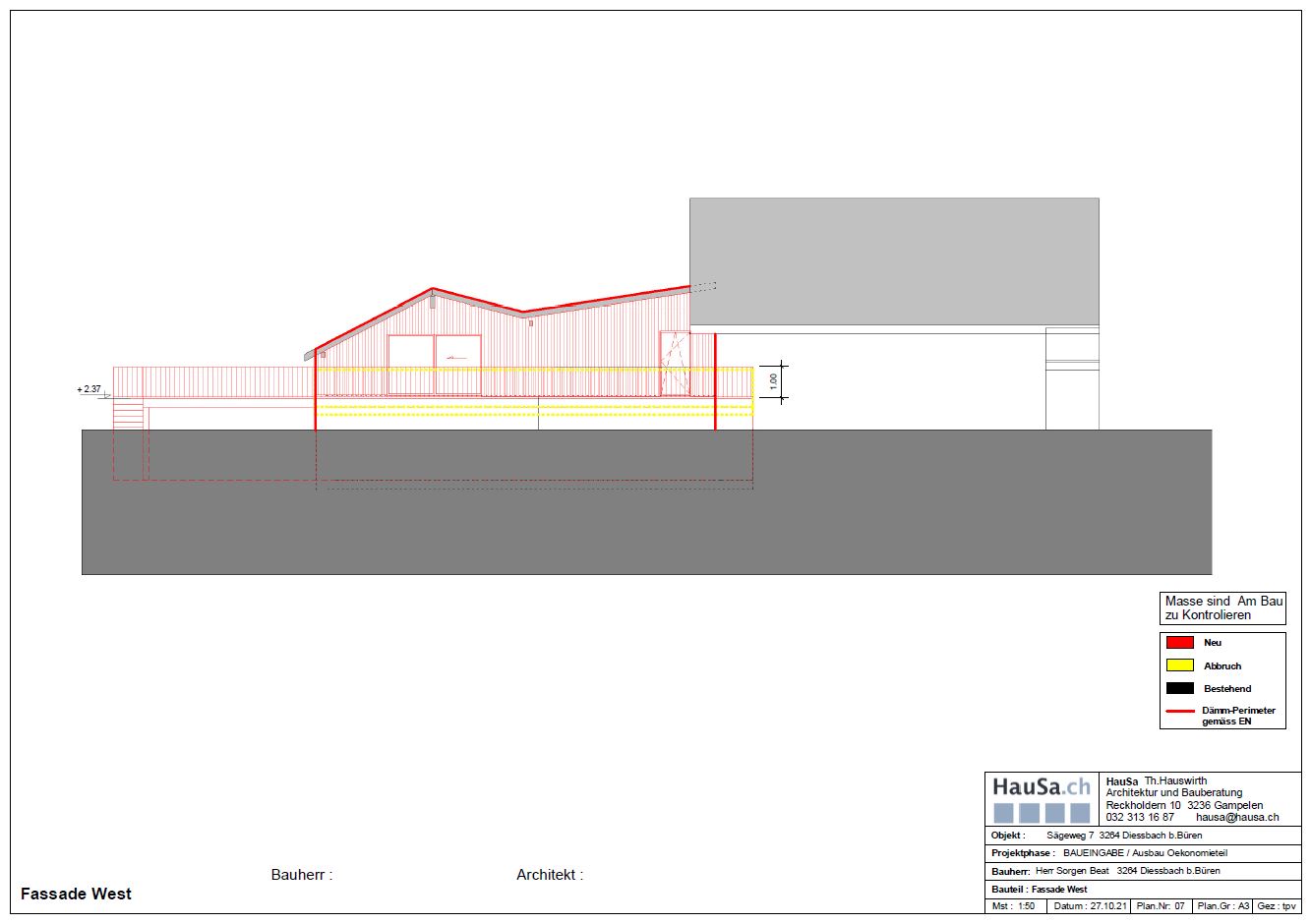Select the large sliding window on the facade
The image size is (1311, 924).
[x=434, y=365]
